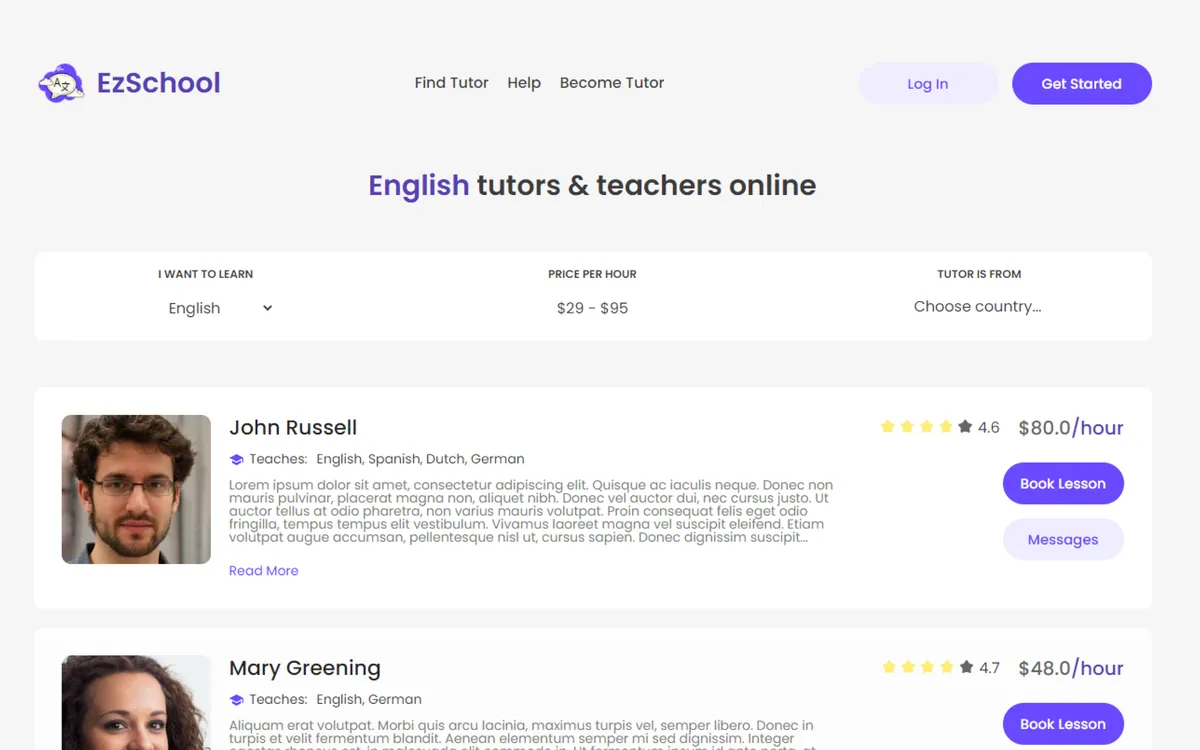This screenshot has width=1200, height=750.
Task: Click the $80.0/hour price
Action: click(1071, 428)
